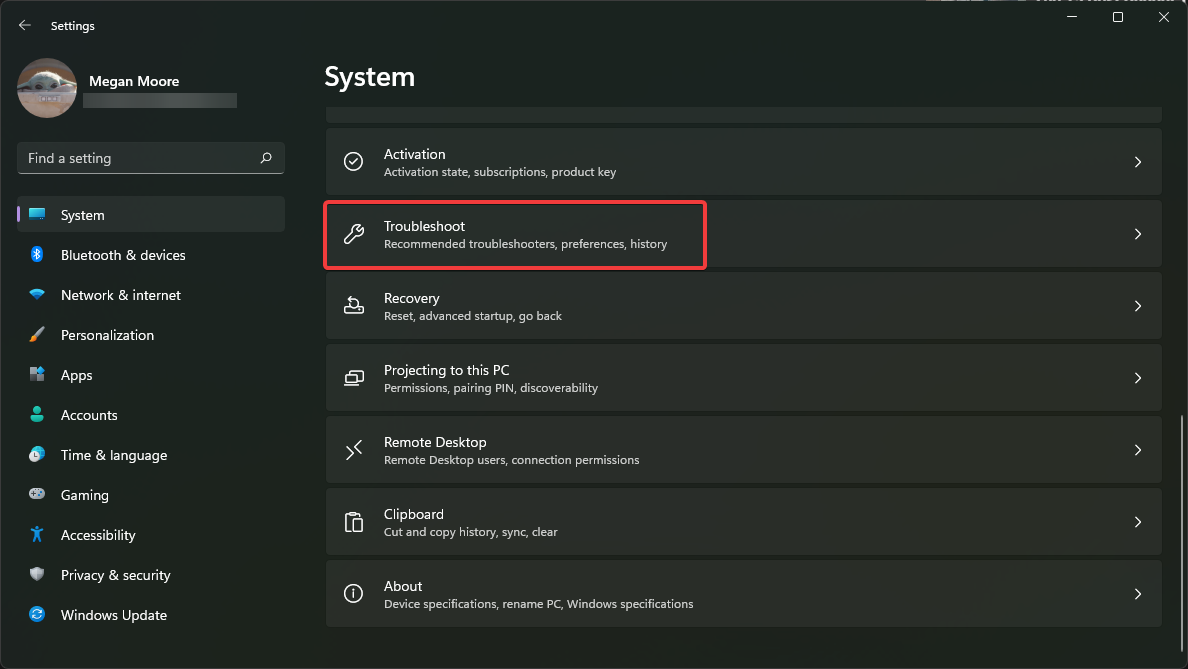
Task: Expand the About section chevron
Action: click(1137, 593)
